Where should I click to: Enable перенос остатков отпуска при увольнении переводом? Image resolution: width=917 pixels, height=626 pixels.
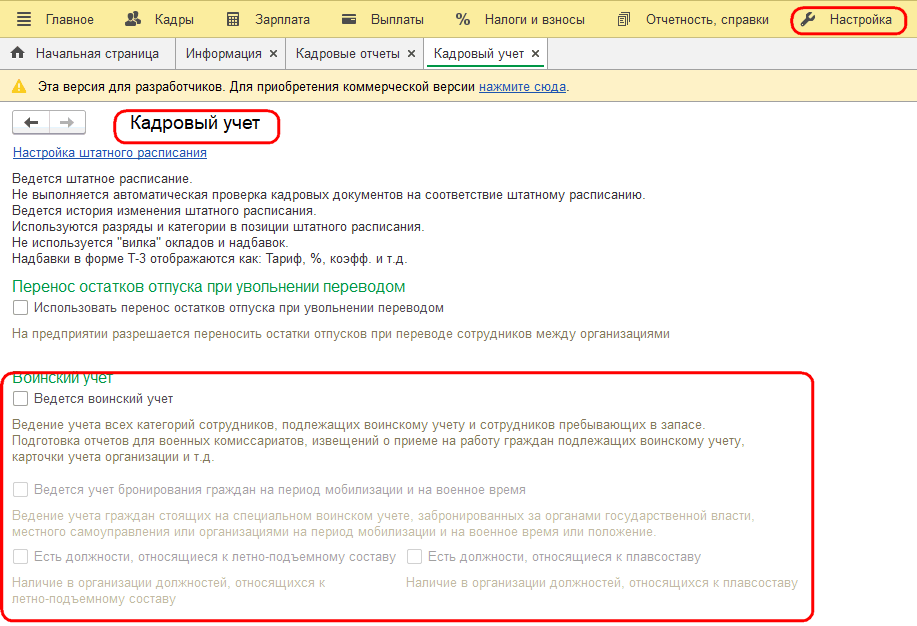(x=20, y=308)
